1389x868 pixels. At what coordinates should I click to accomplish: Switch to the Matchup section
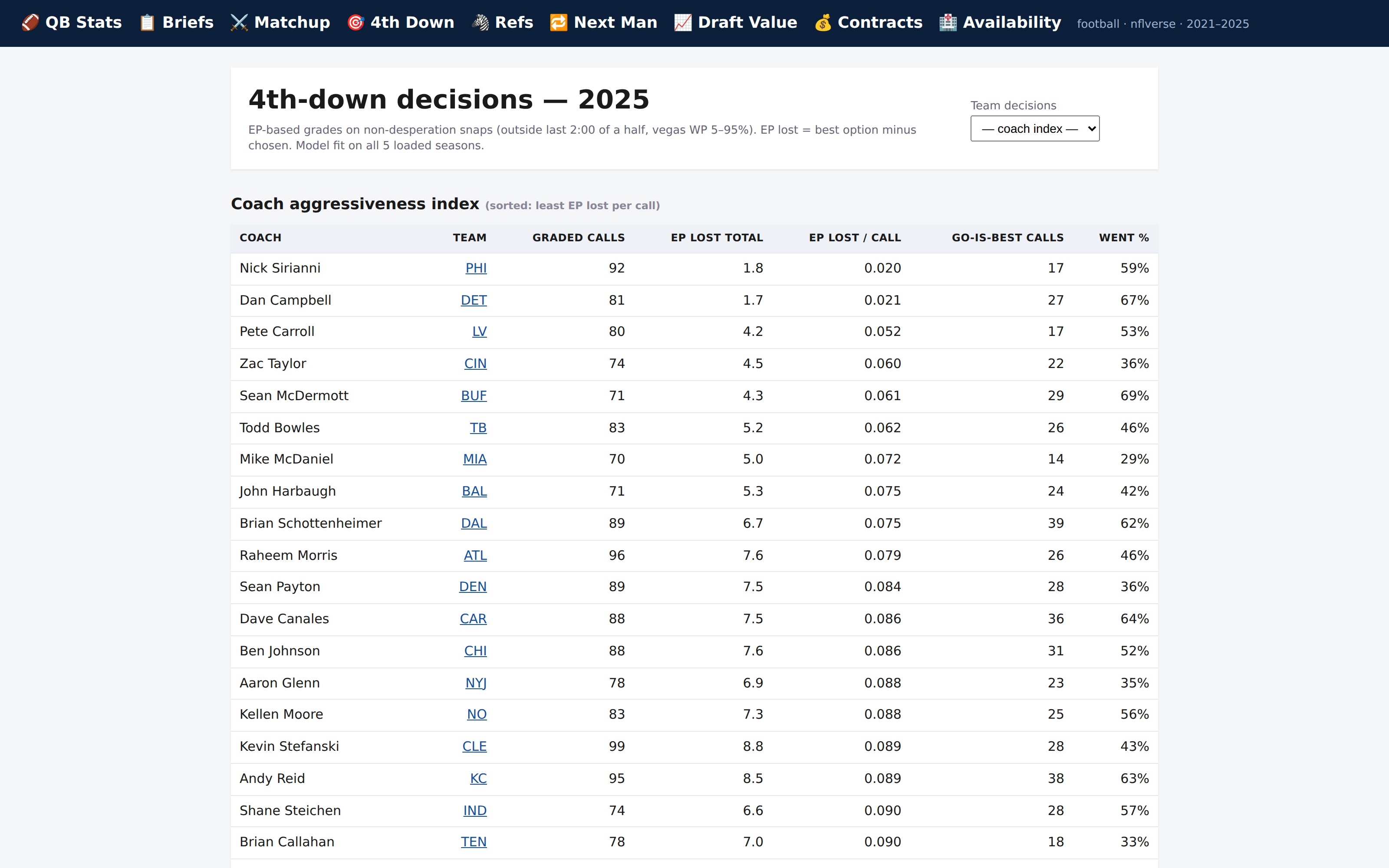tap(280, 23)
